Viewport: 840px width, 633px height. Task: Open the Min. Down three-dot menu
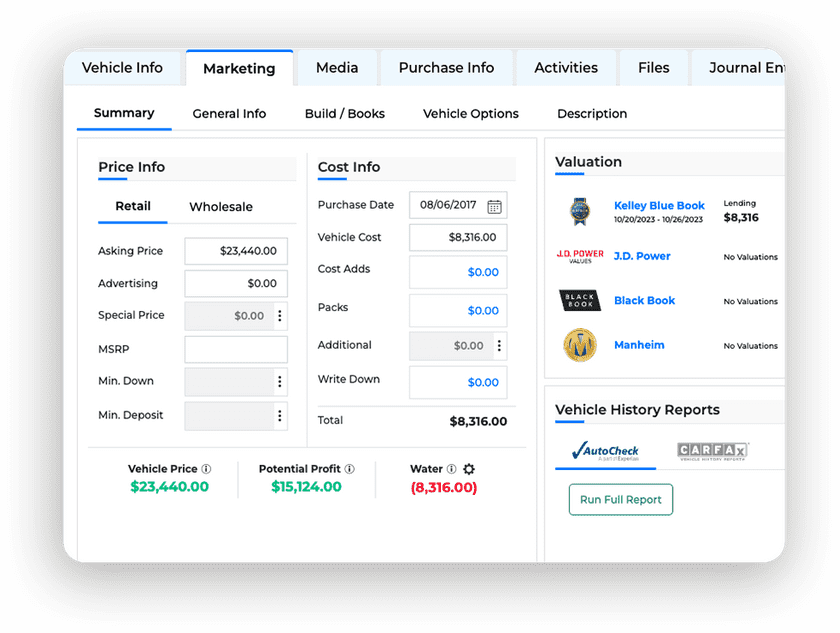(x=280, y=382)
